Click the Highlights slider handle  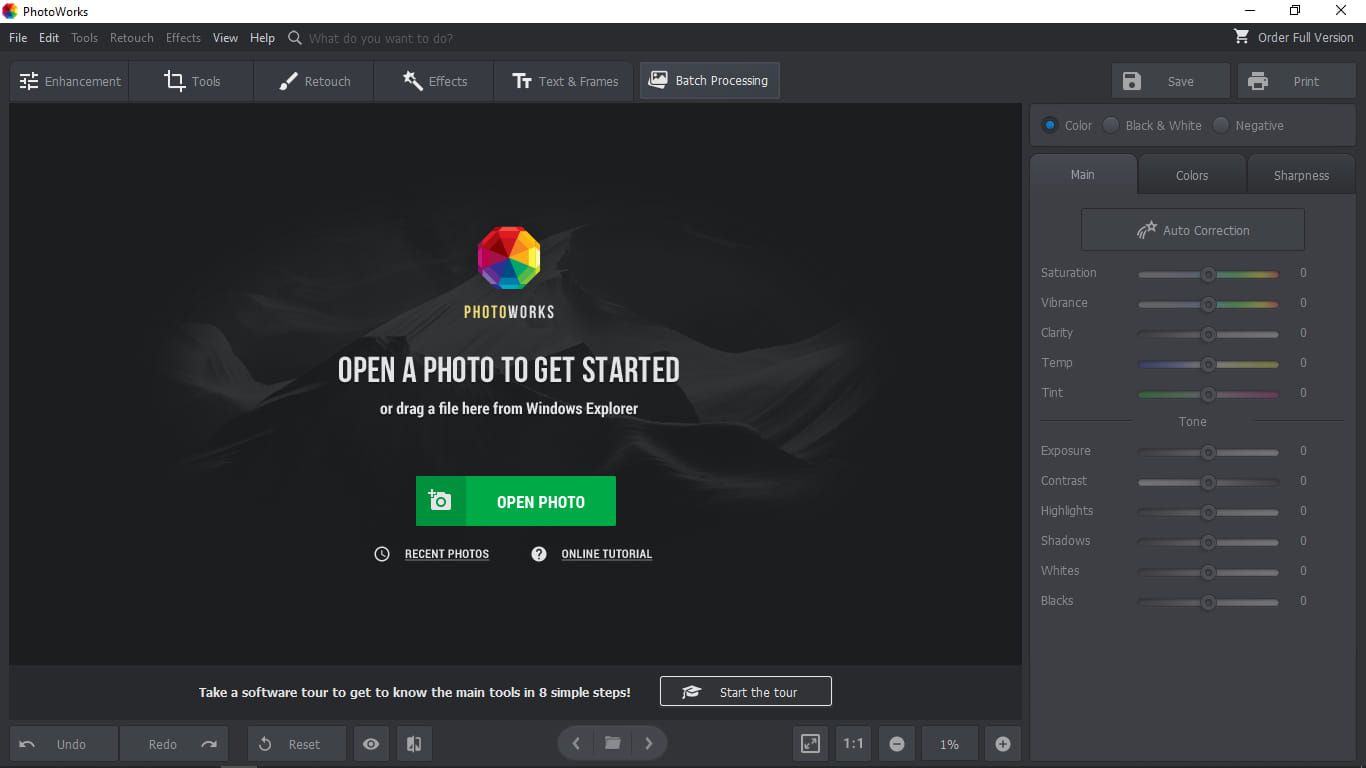[x=1208, y=512]
